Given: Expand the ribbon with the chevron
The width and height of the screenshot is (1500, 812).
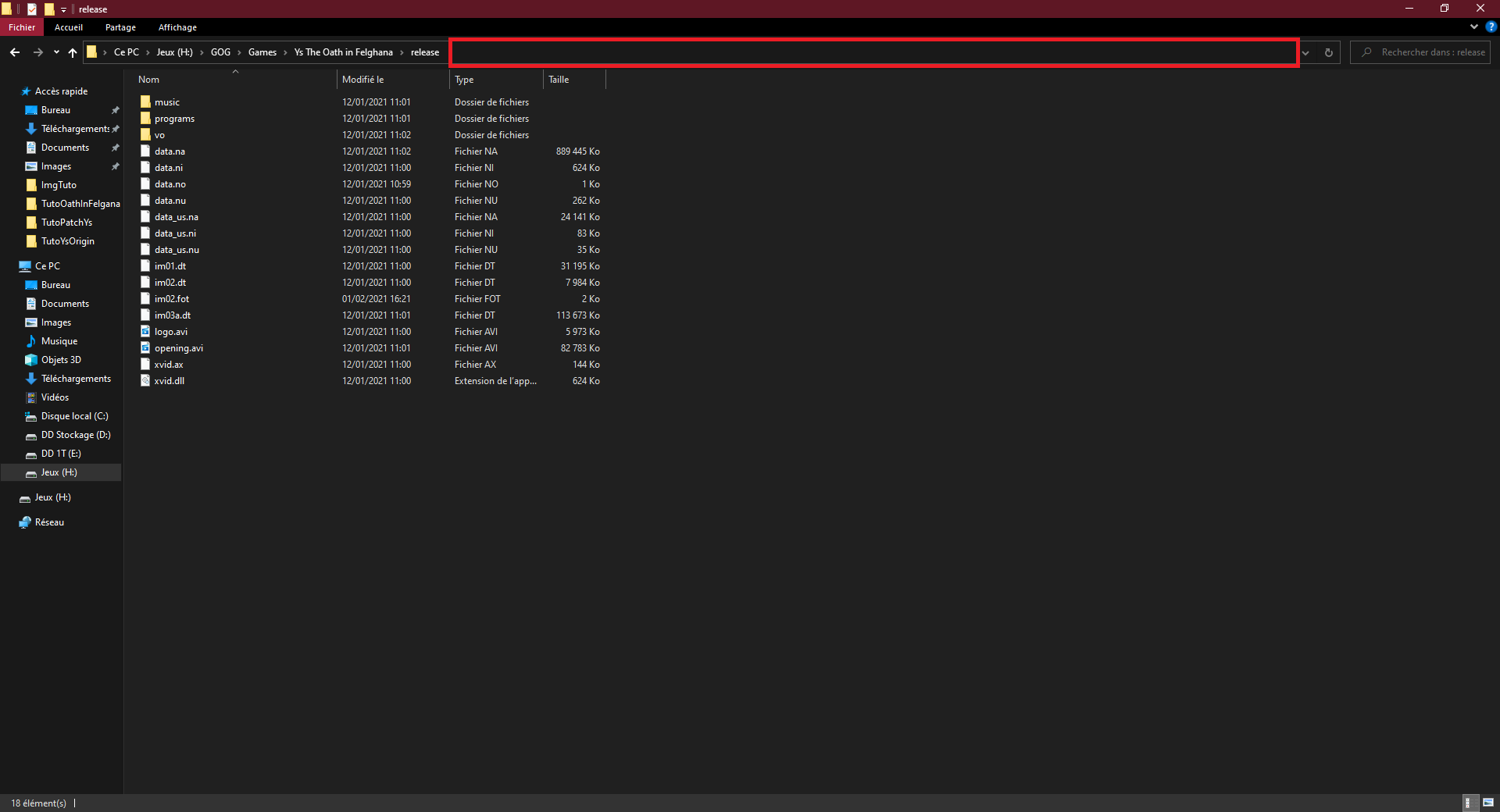Looking at the screenshot, I should [x=1474, y=27].
